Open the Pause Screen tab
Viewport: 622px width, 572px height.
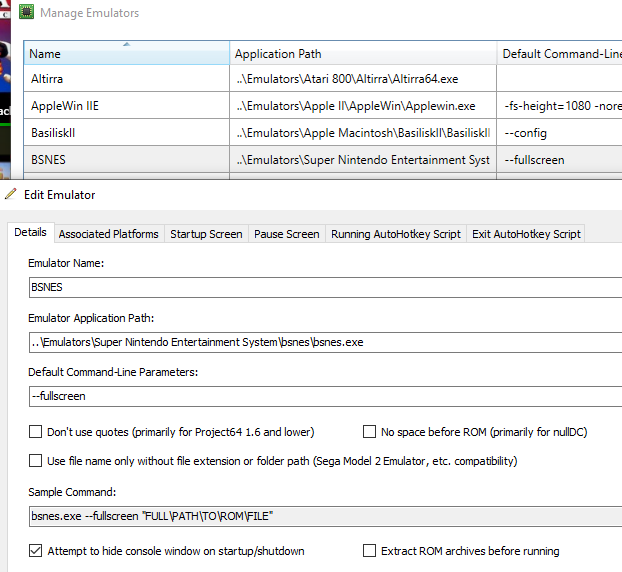point(287,234)
